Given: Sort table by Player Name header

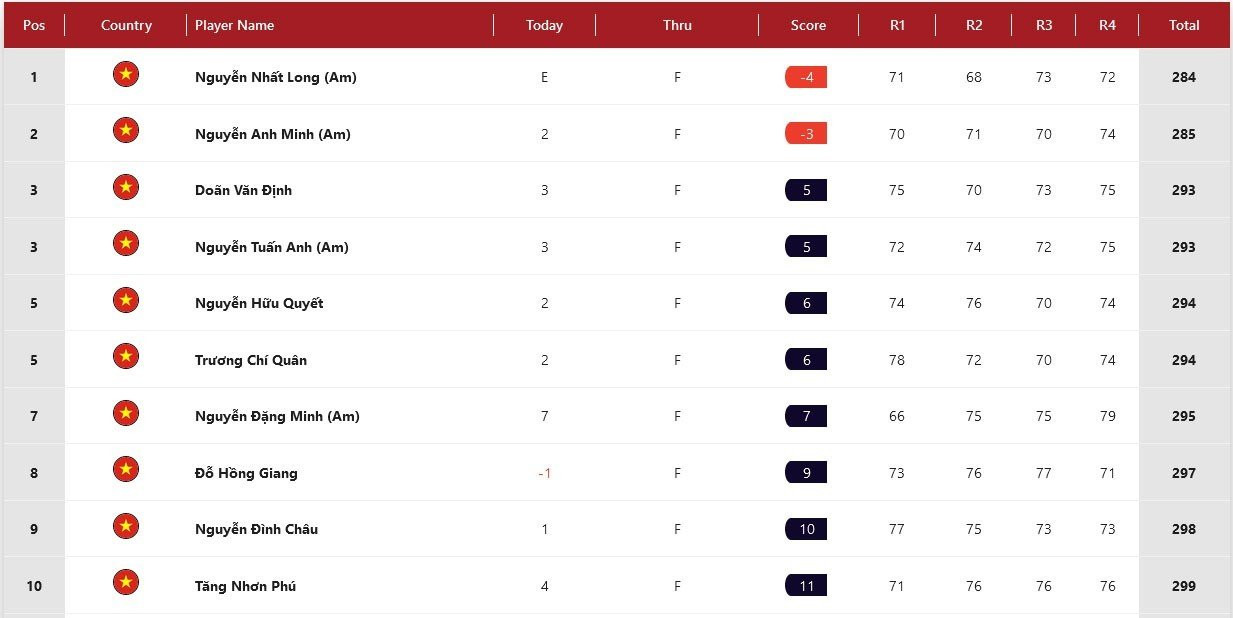Looking at the screenshot, I should (x=234, y=25).
